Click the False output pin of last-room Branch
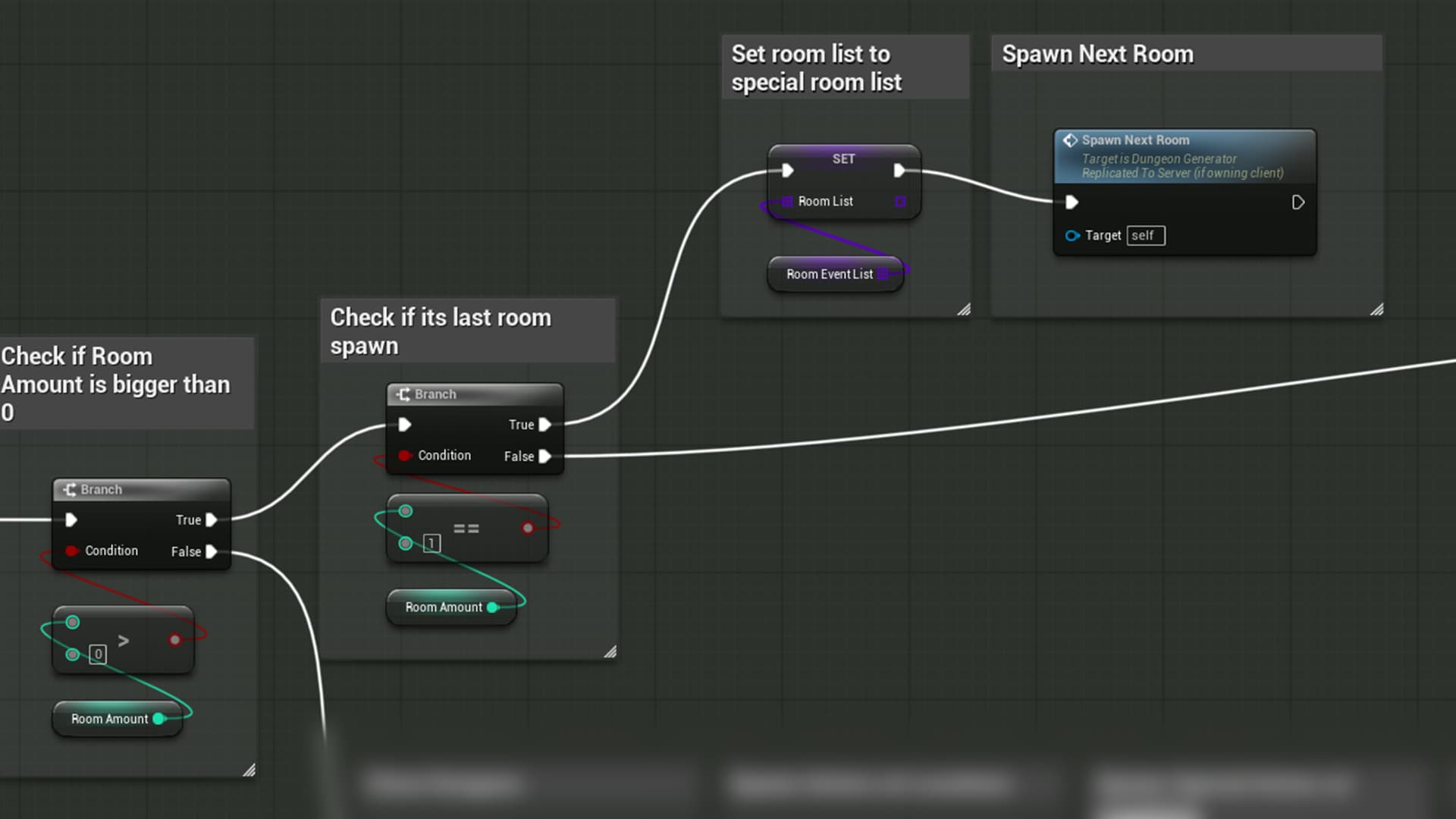The image size is (1456, 819). 544,457
